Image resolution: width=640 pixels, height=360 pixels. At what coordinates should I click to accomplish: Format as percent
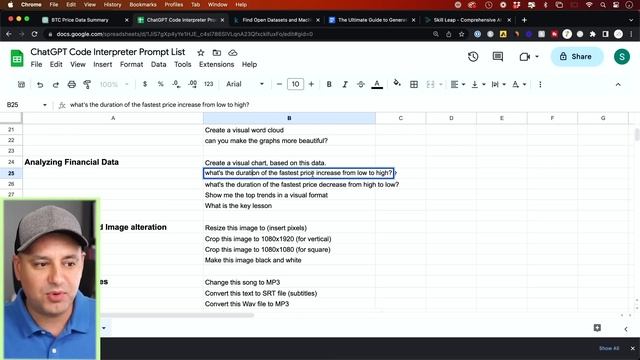pos(160,84)
